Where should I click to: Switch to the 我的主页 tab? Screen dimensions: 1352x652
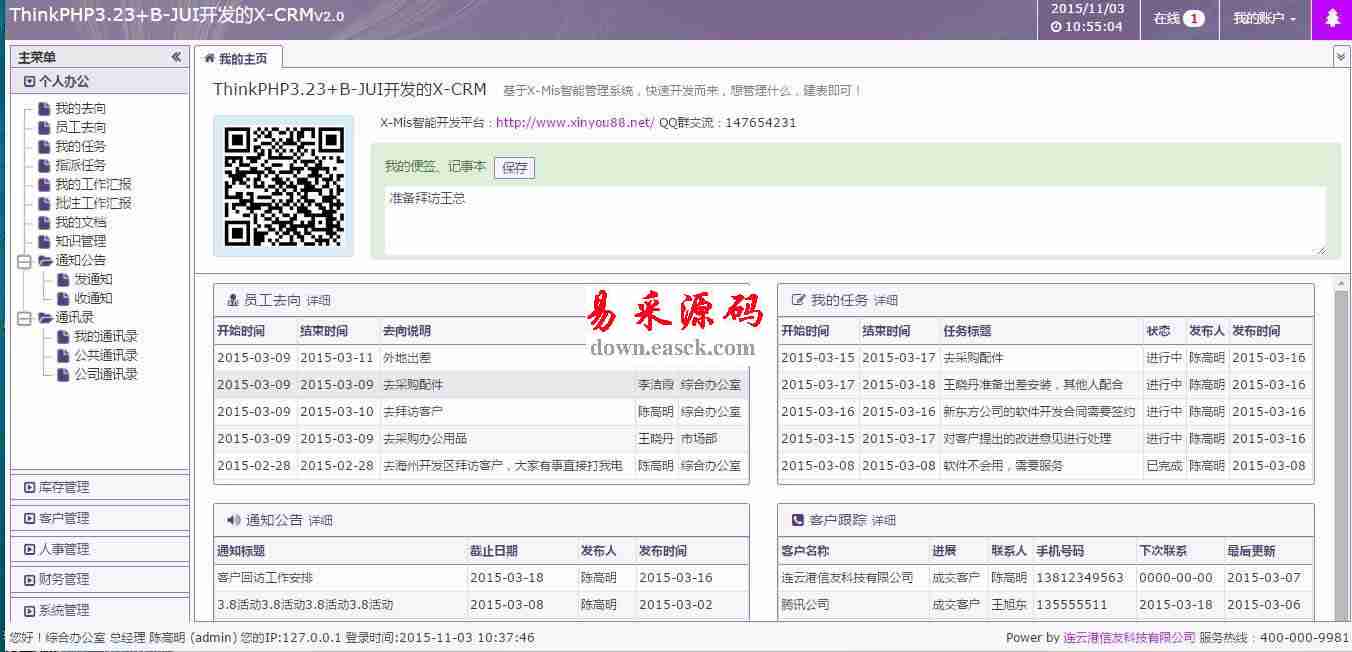click(237, 58)
